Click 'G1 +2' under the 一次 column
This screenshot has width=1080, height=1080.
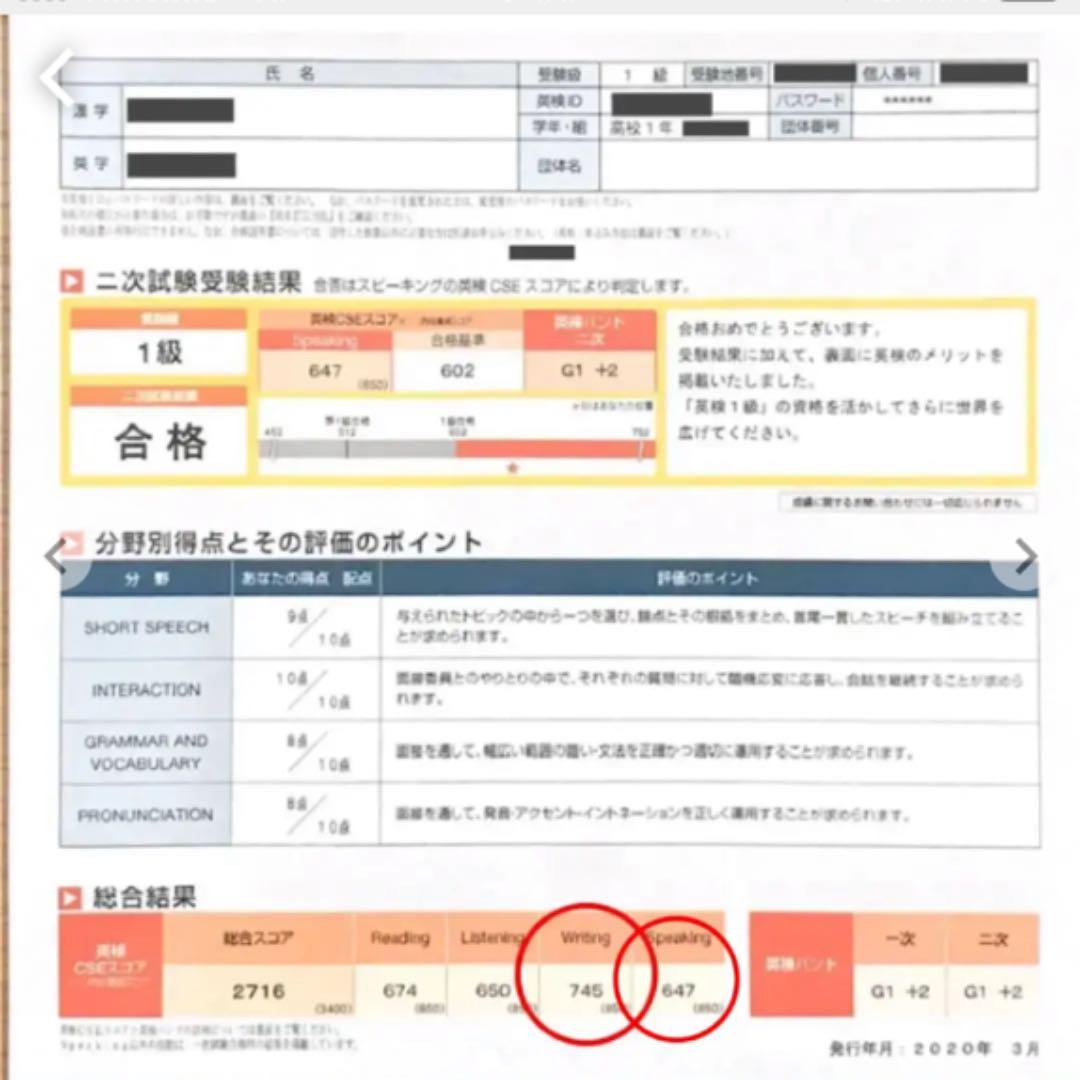[x=900, y=993]
